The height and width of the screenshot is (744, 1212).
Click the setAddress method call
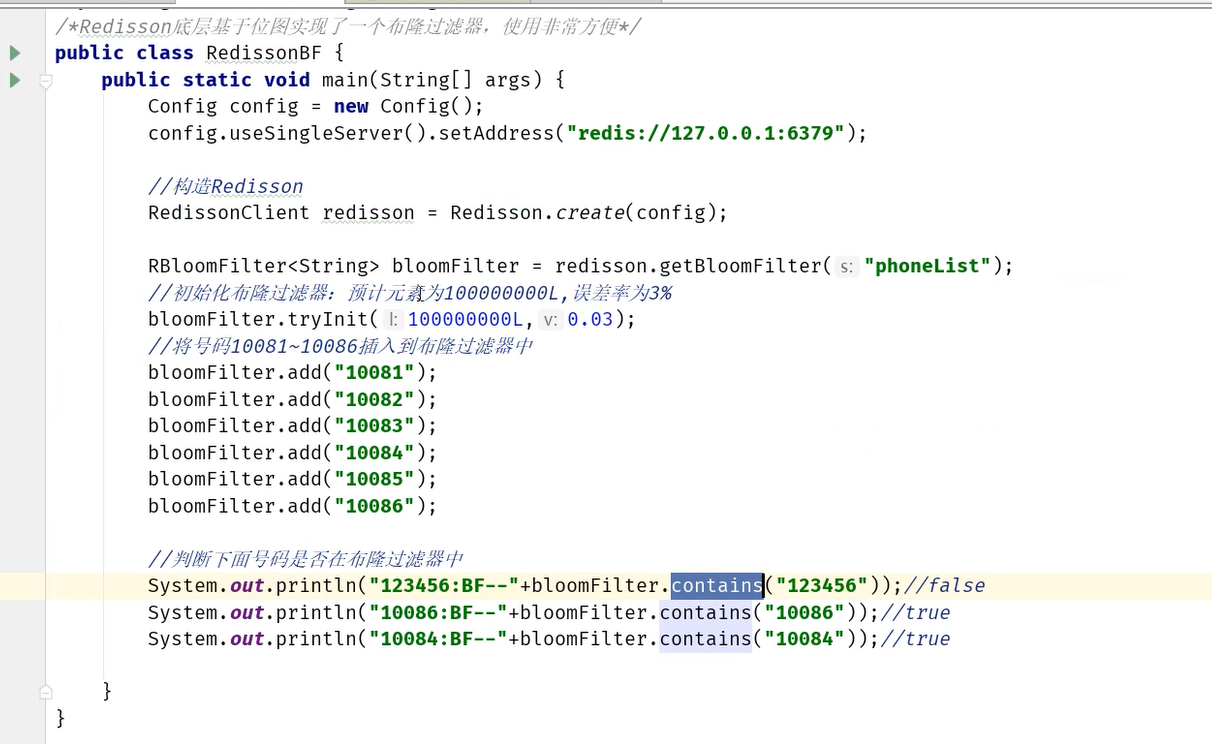497,133
